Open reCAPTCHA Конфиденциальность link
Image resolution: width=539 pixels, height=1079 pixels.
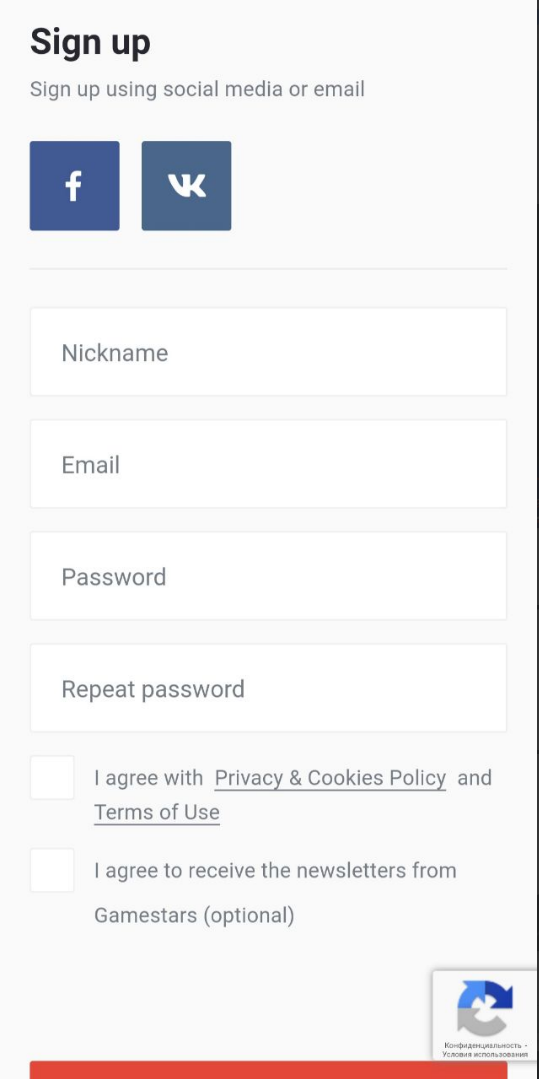click(483, 1045)
